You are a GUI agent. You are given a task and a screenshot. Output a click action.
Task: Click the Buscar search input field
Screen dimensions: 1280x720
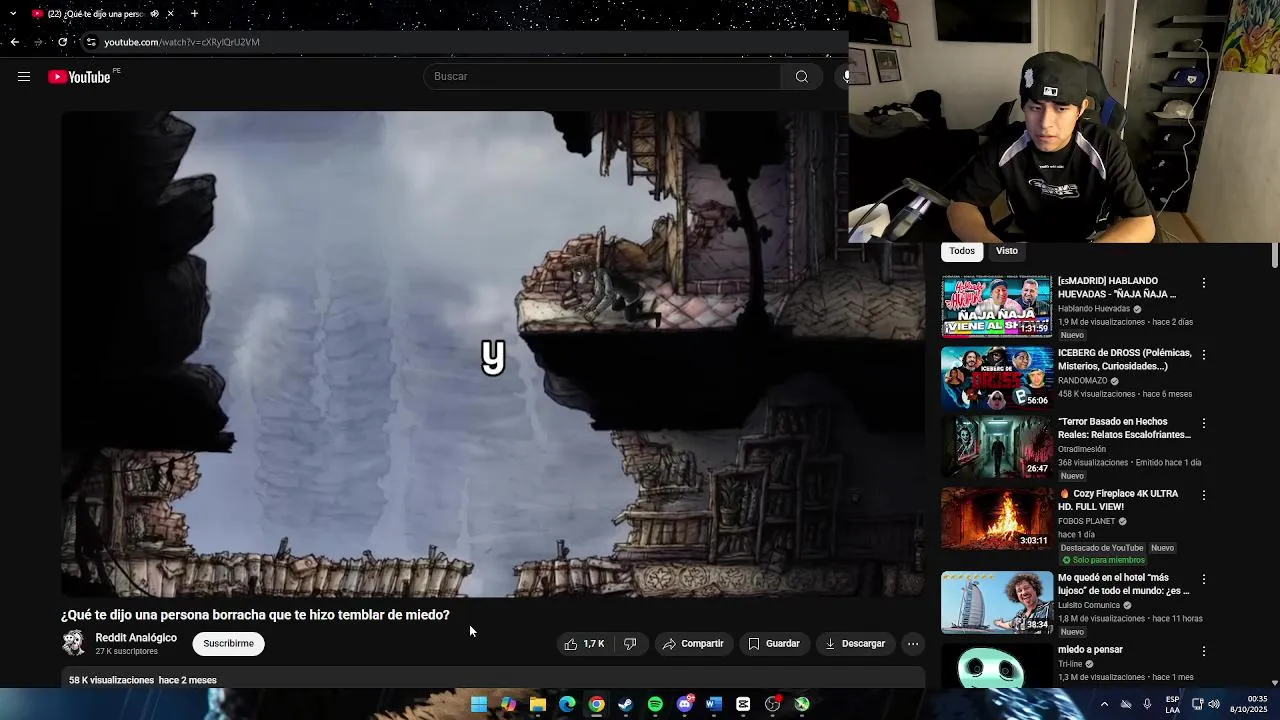point(603,77)
